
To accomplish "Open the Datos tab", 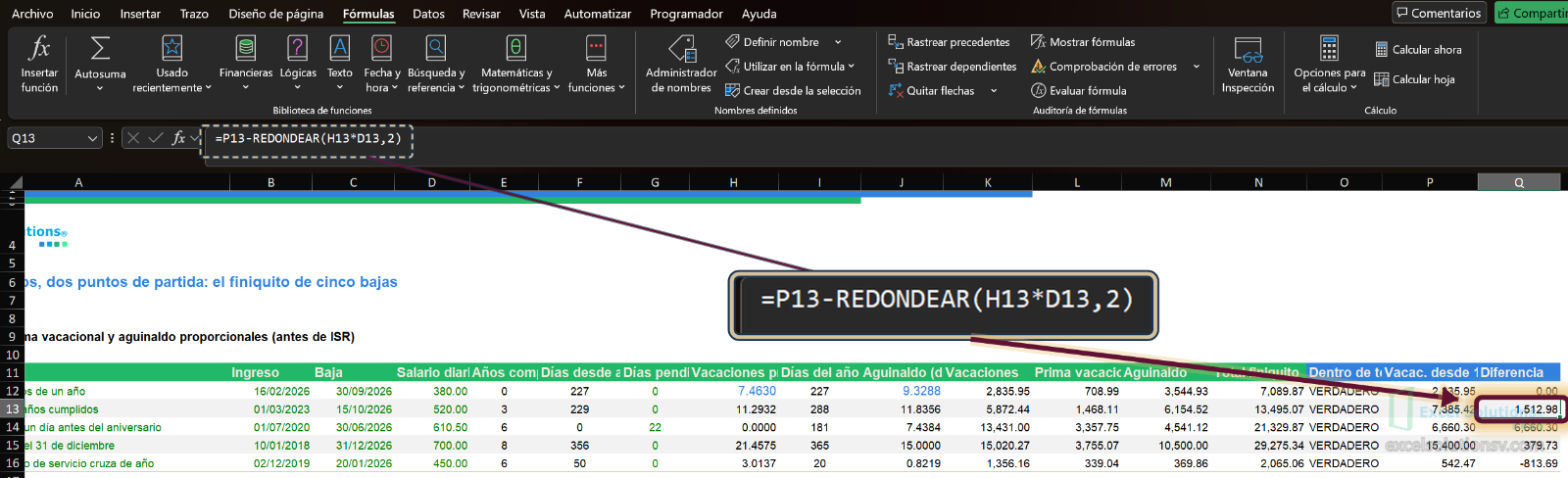I will (428, 14).
